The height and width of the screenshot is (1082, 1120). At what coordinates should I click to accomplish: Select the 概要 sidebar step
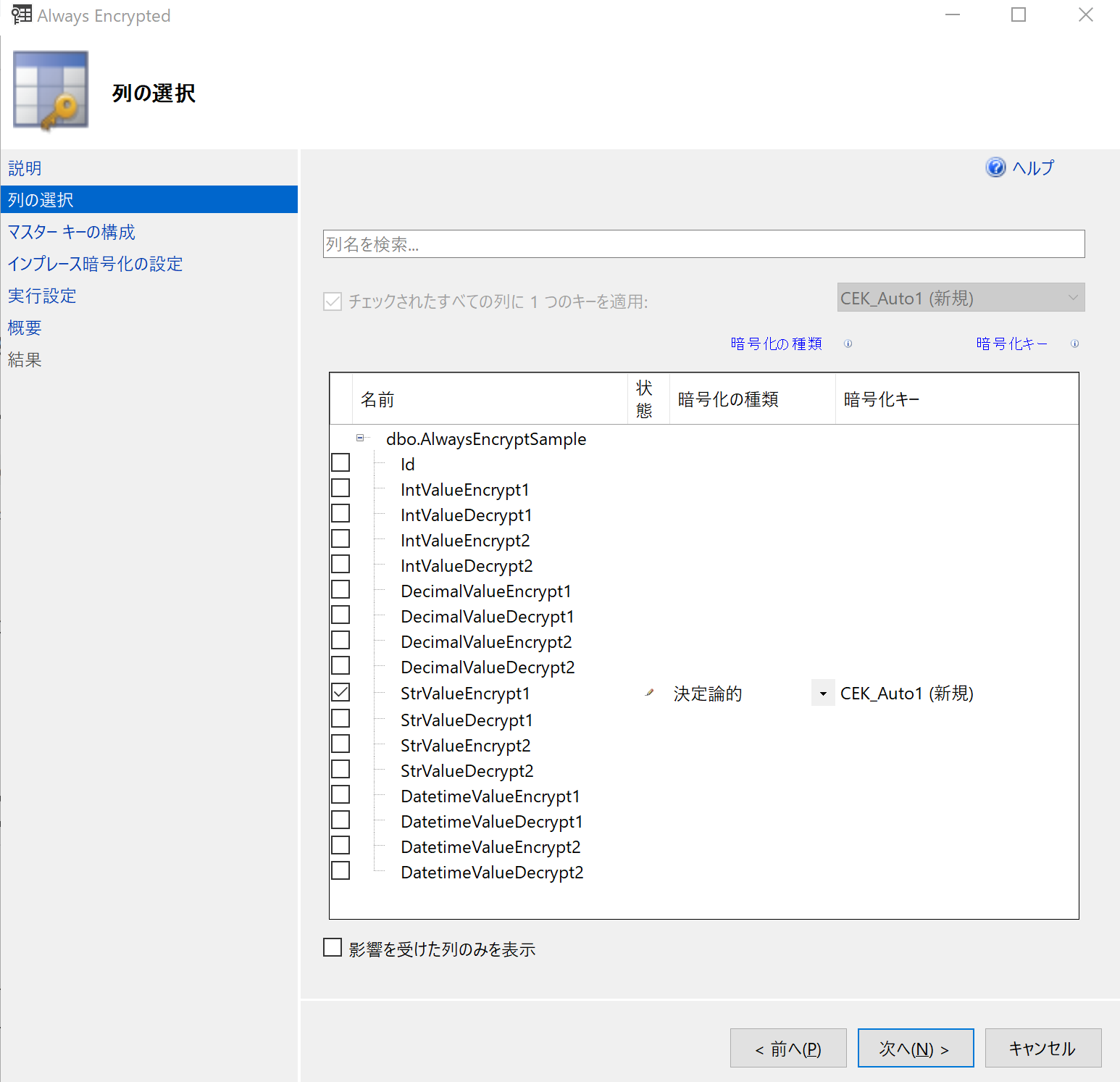click(x=24, y=328)
